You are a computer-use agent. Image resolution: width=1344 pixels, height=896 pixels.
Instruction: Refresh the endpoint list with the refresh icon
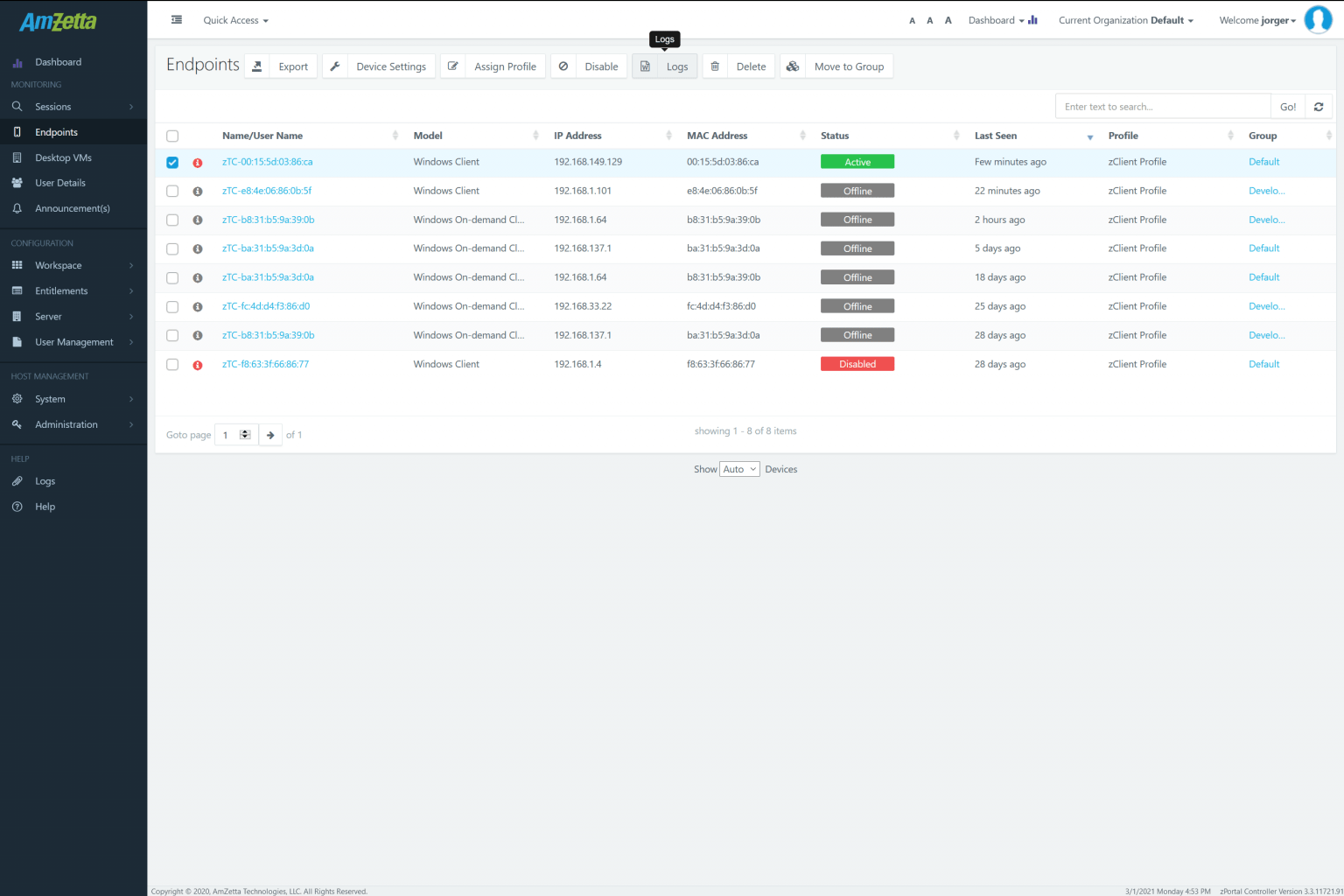1319,106
